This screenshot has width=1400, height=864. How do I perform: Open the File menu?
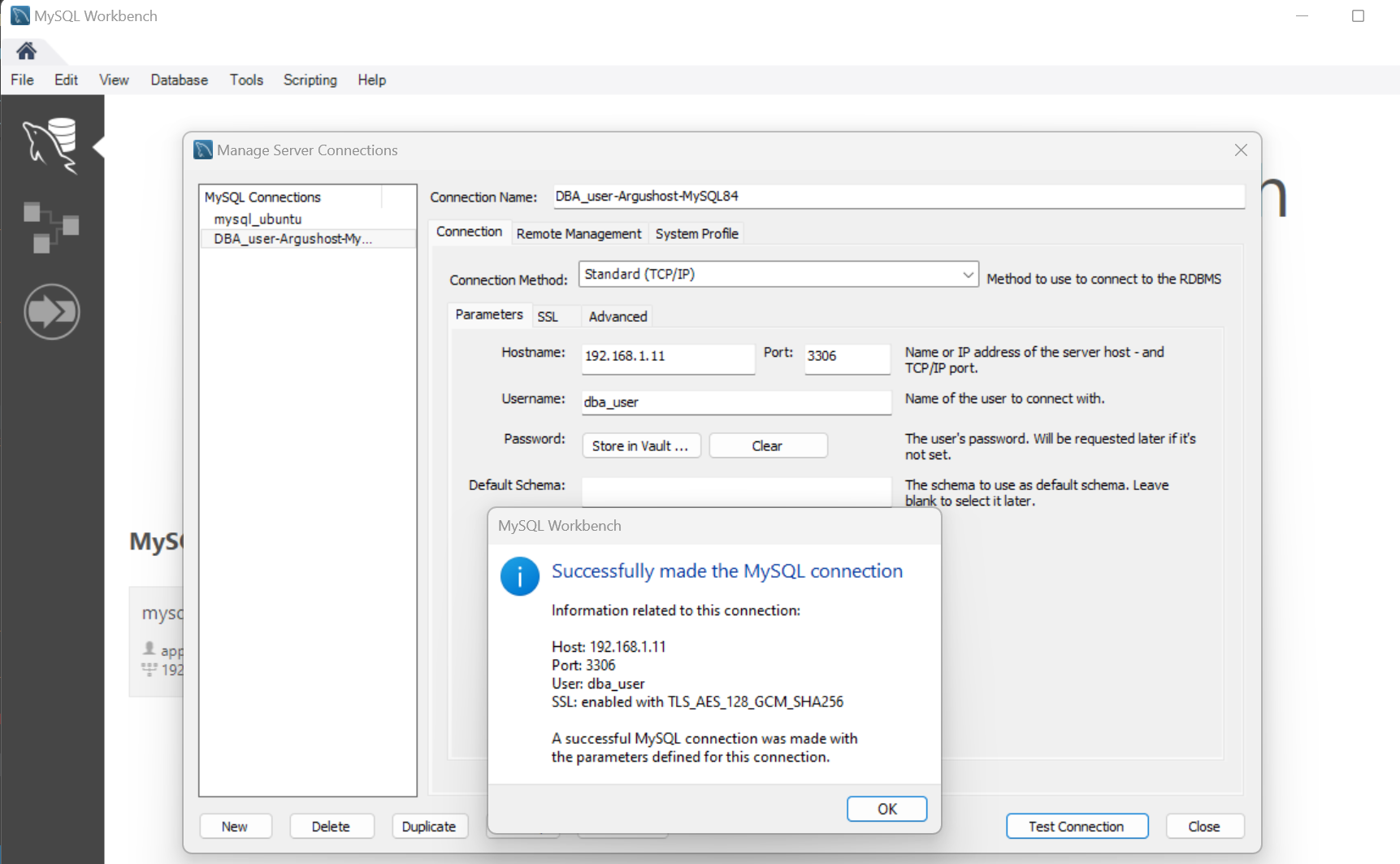22,80
